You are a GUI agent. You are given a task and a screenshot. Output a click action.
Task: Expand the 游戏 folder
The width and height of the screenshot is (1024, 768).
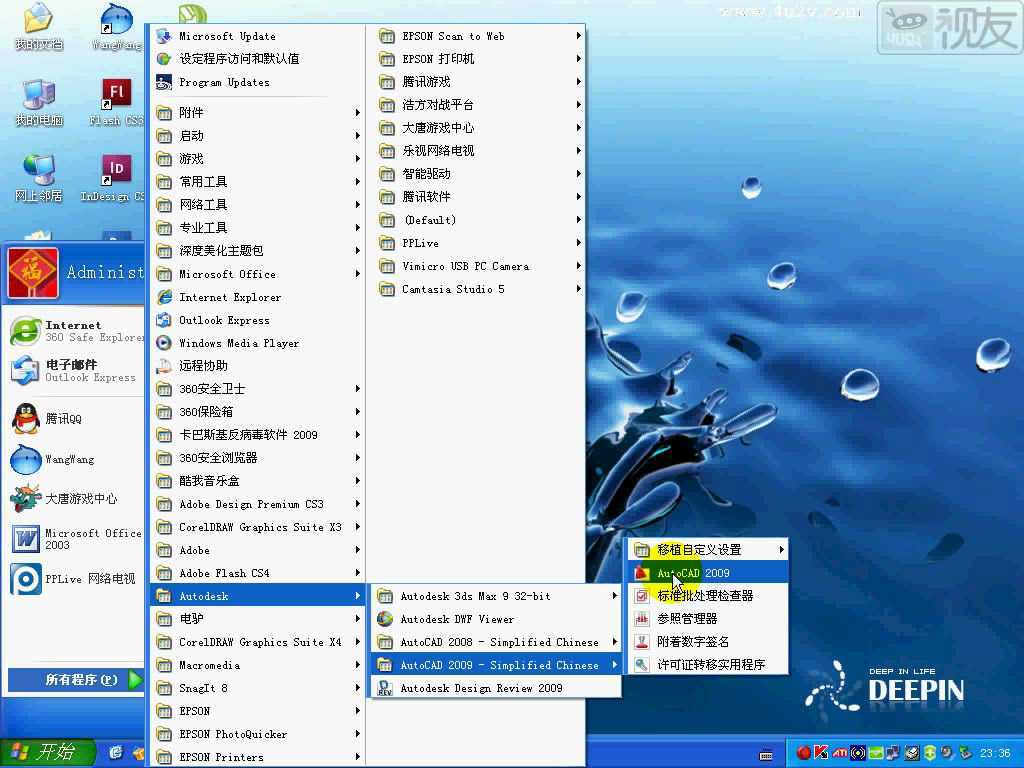point(257,159)
